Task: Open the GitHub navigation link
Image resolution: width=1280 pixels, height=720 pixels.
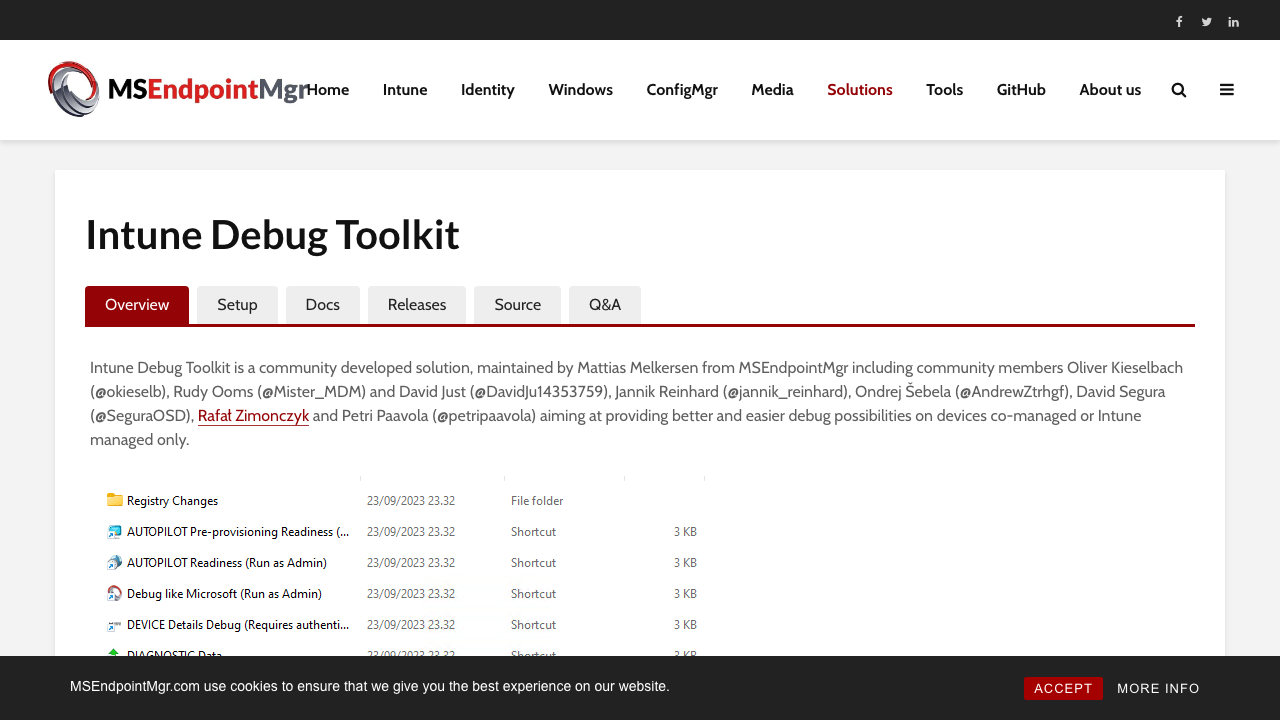Action: tap(1021, 90)
